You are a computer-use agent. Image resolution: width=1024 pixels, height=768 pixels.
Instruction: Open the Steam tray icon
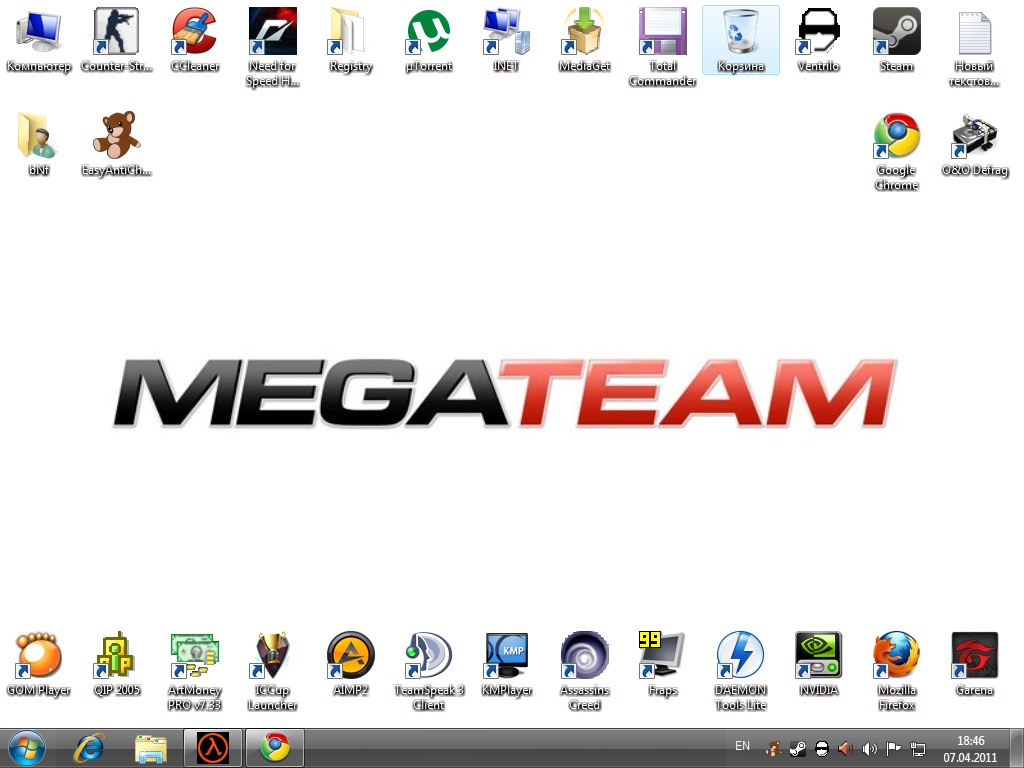click(797, 748)
